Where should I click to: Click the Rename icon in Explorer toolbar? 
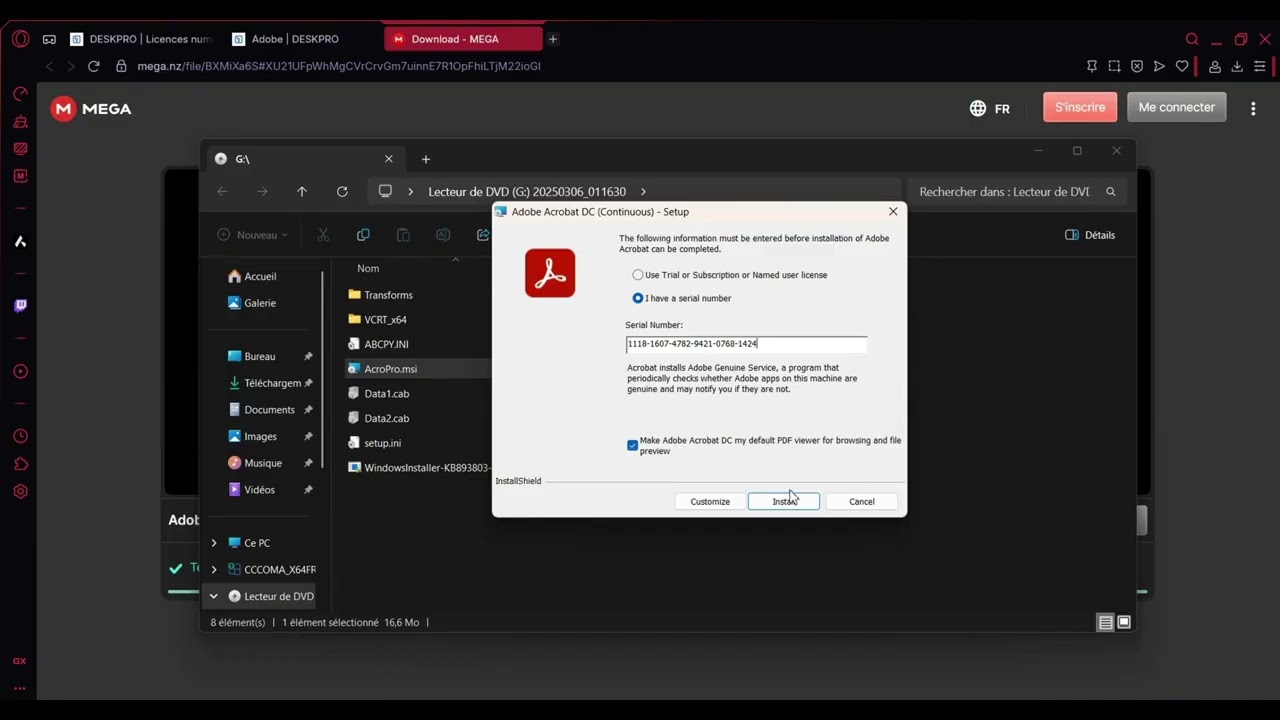click(443, 235)
